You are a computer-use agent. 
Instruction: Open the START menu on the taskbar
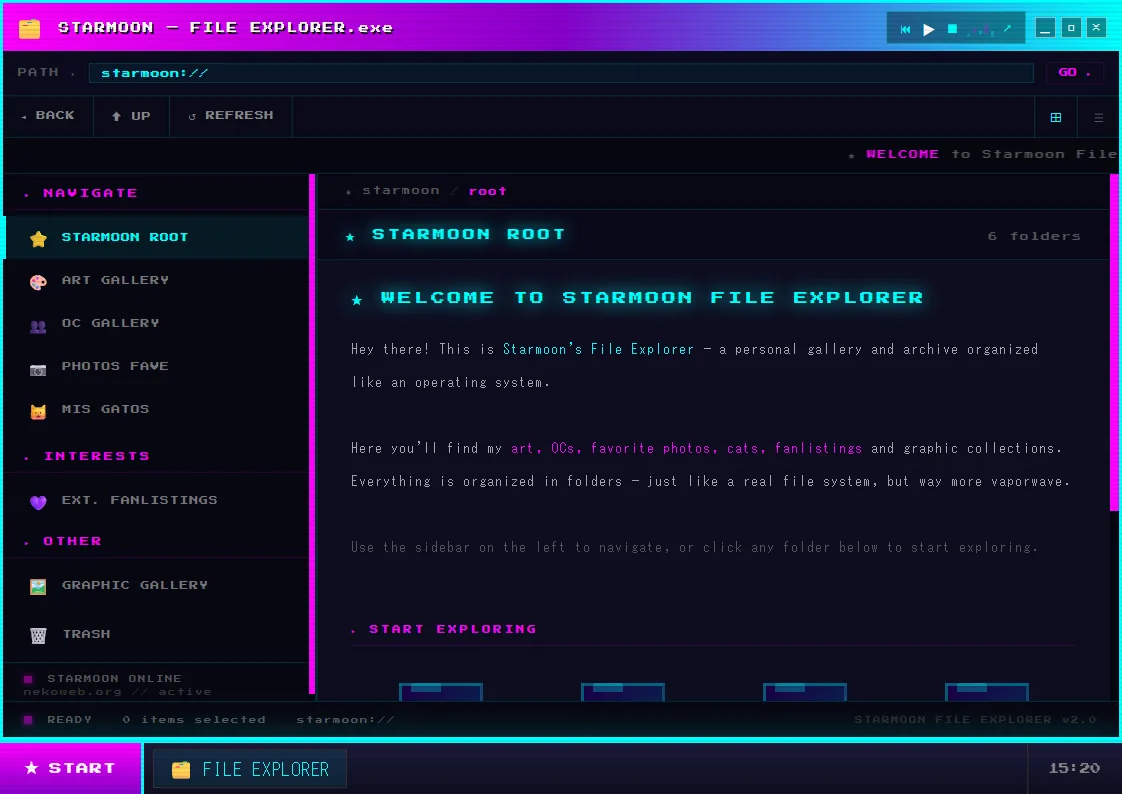tap(71, 769)
